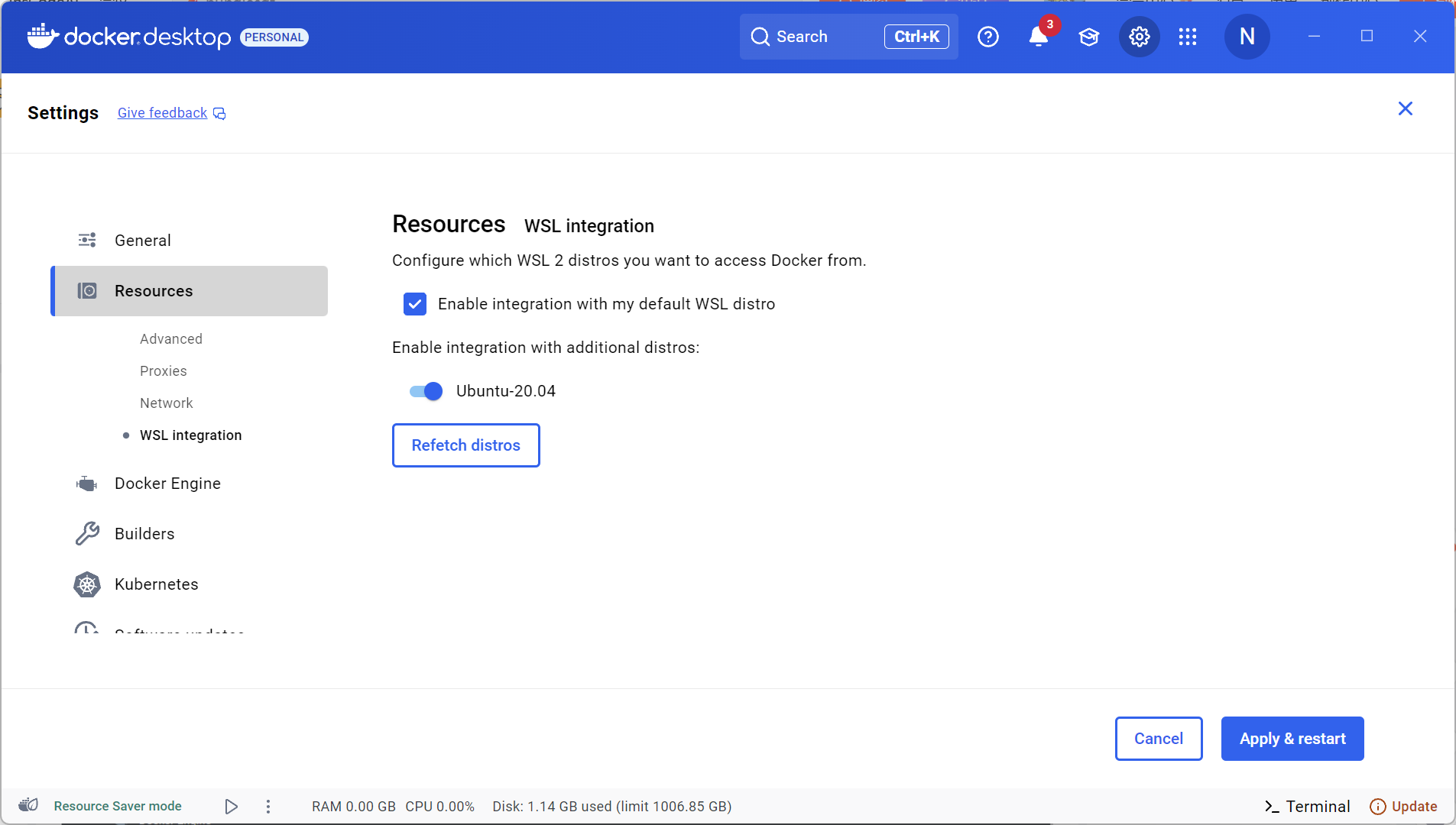The width and height of the screenshot is (1456, 825).
Task: Open the Docker Engine settings page
Action: click(167, 483)
